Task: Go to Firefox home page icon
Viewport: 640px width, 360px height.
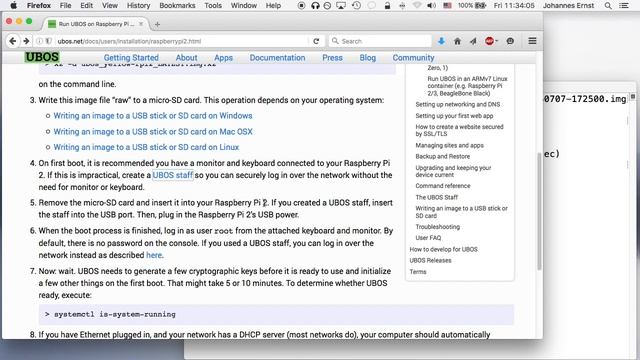Action: 457,41
